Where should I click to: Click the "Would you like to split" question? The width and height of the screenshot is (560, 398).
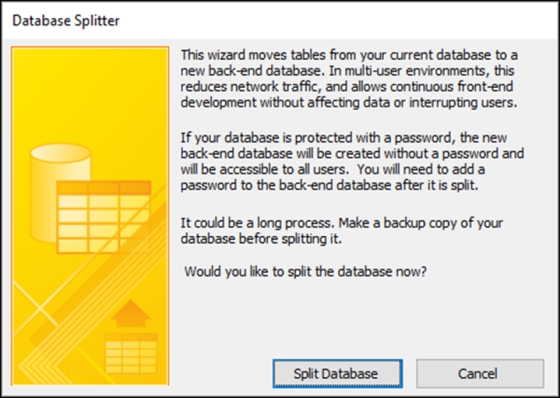pos(305,272)
